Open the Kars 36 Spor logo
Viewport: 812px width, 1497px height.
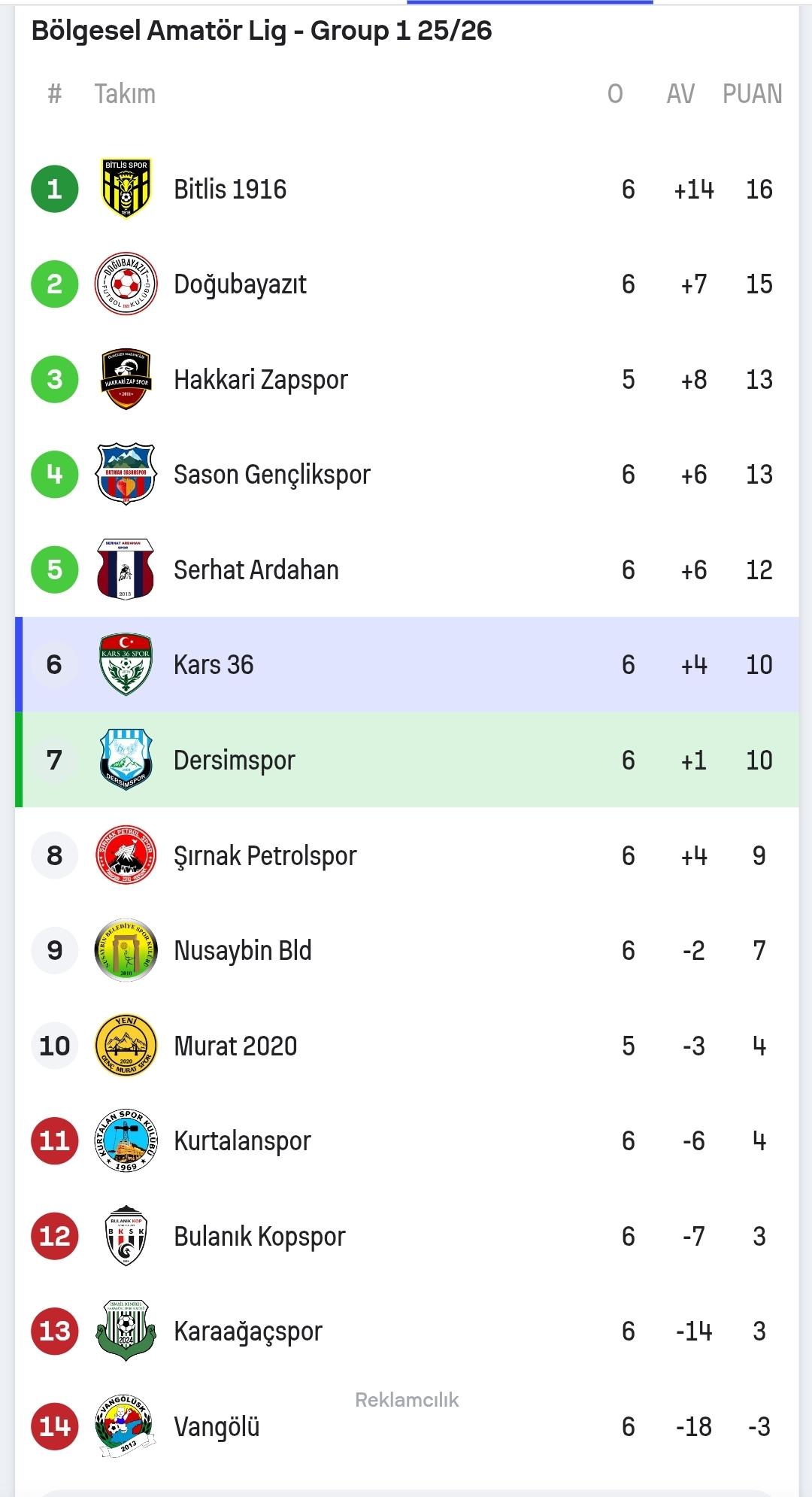point(126,665)
